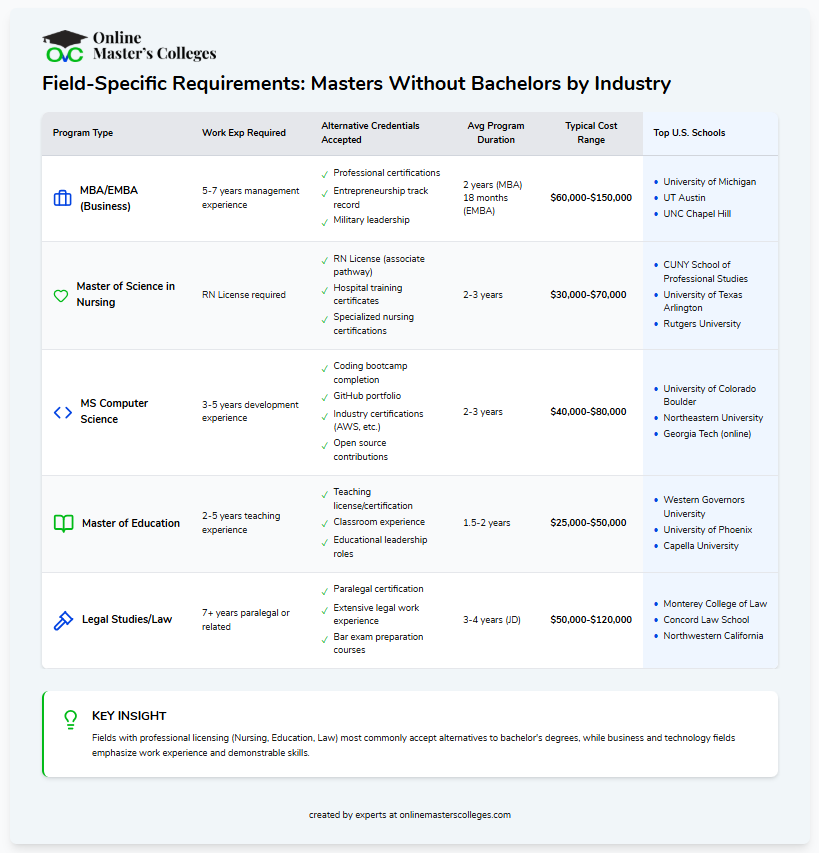This screenshot has width=819, height=853.
Task: Click the Program Type column header
Action: pyautogui.click(x=83, y=133)
